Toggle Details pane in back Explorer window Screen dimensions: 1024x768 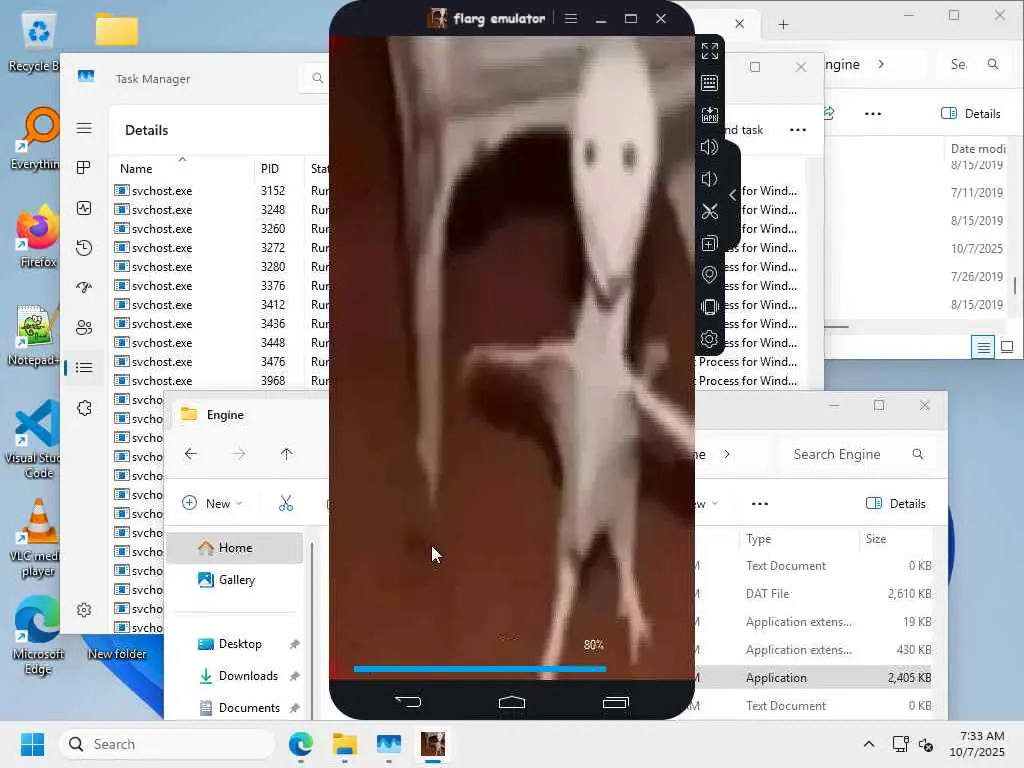coord(970,114)
